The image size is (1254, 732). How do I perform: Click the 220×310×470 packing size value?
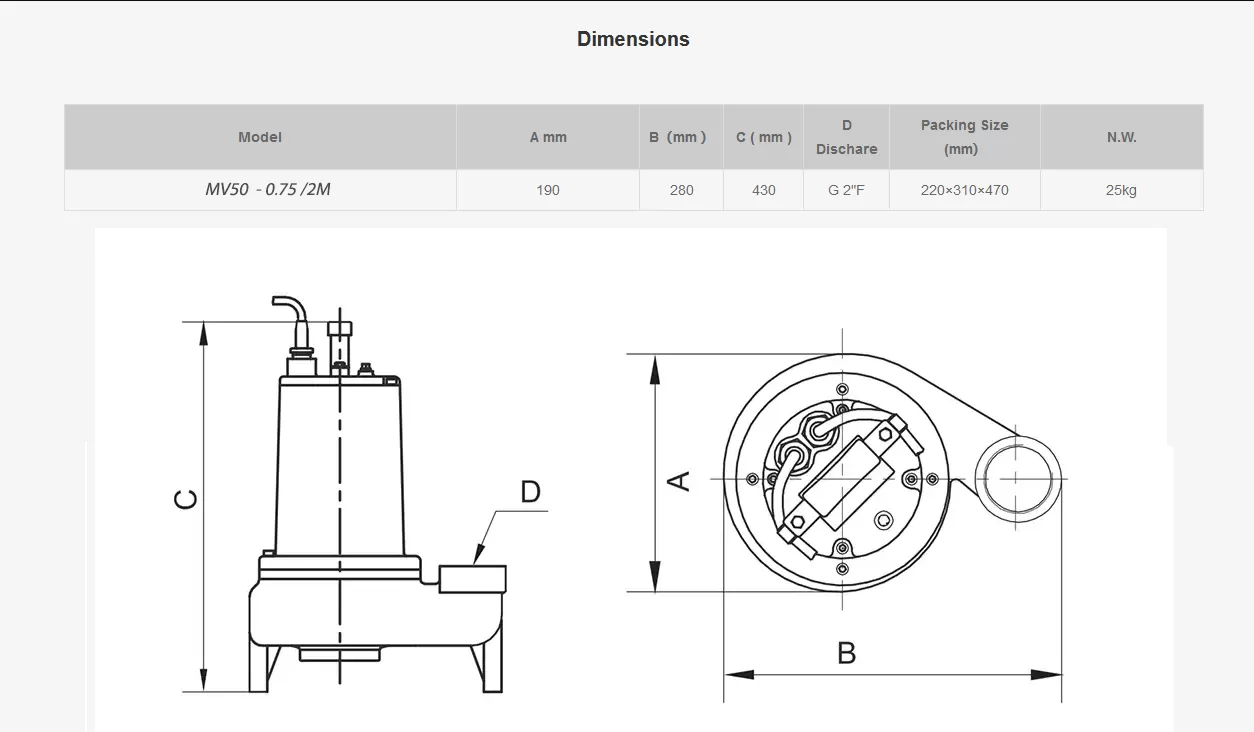[x=964, y=189]
